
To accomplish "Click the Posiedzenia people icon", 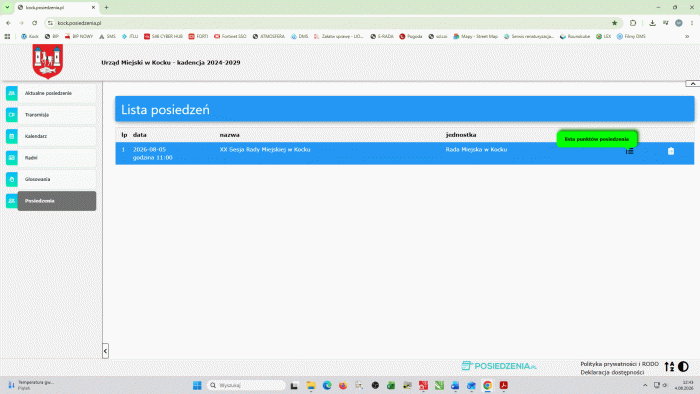I will 12,201.
